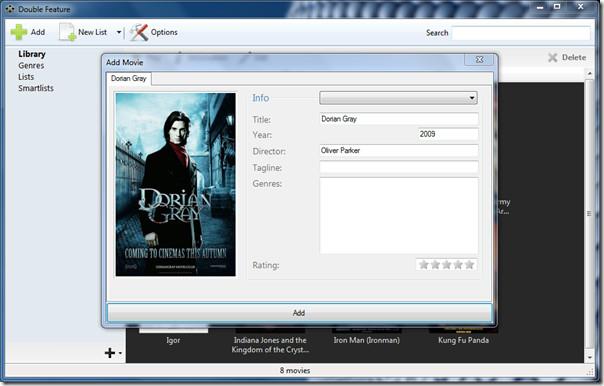Select Indiana Jones and the Kingdom movie
This screenshot has width=604, height=386.
(x=270, y=345)
